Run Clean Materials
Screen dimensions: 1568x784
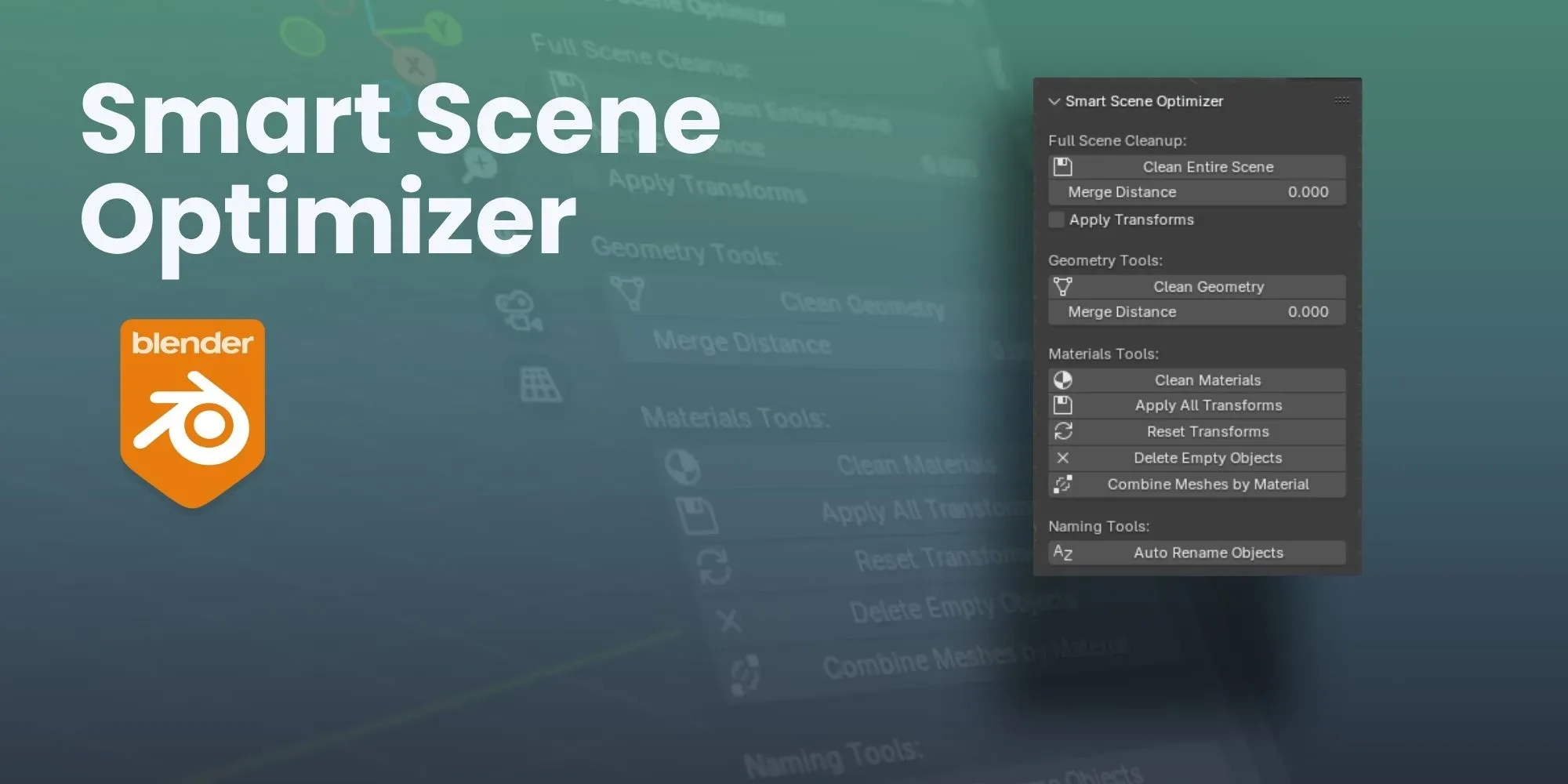[x=1207, y=379]
